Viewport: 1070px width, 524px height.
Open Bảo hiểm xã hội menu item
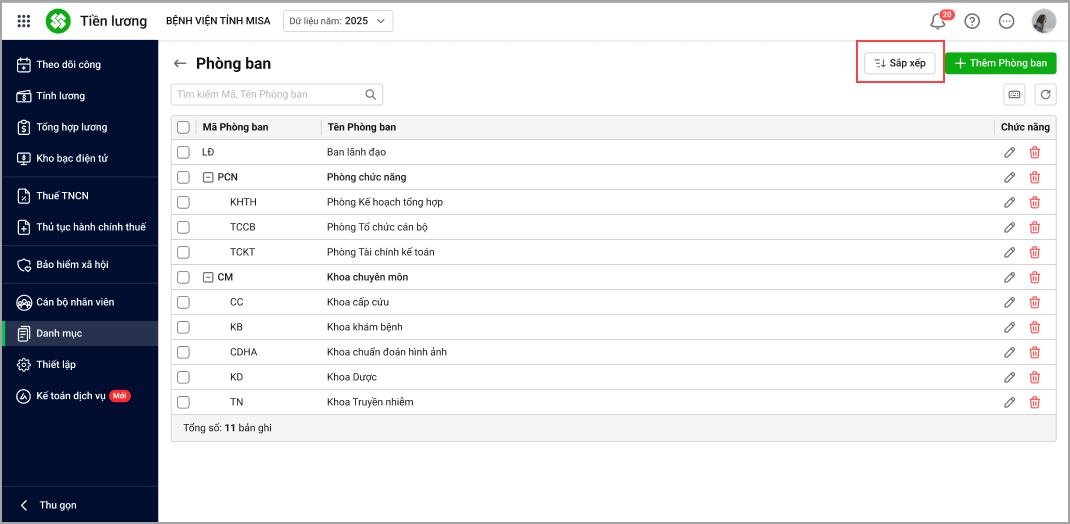tap(72, 265)
